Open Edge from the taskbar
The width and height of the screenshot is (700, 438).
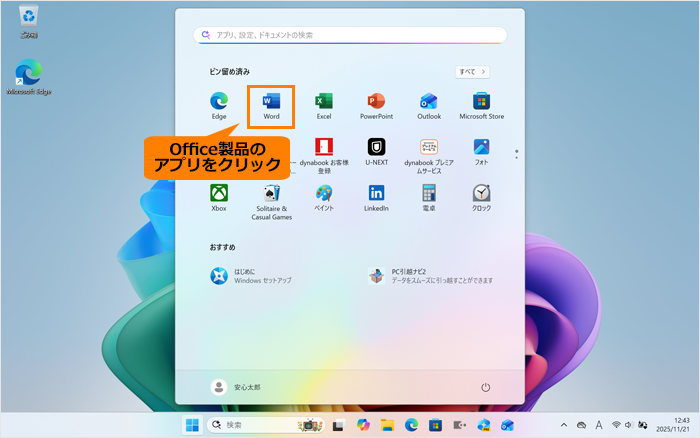coord(411,425)
